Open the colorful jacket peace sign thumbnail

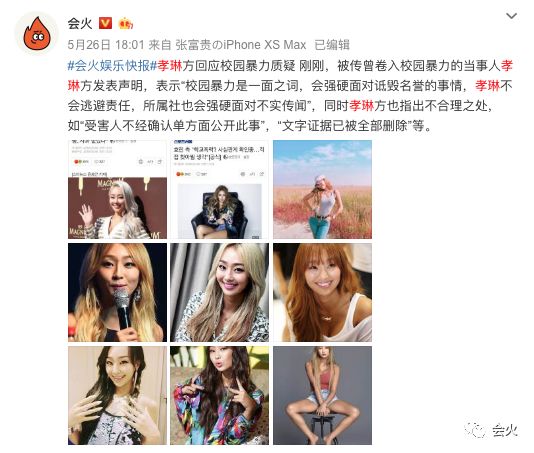pos(219,395)
